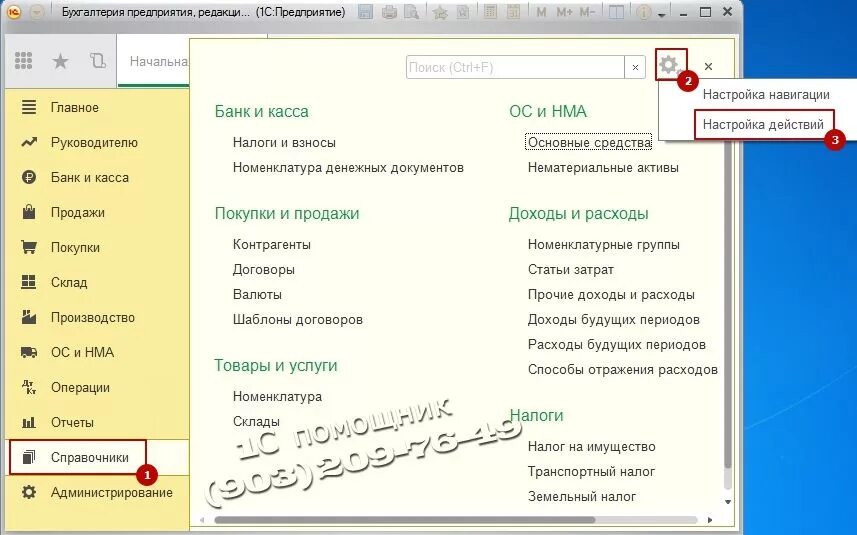Open the Склады directory
The width and height of the screenshot is (857, 535).
point(256,421)
